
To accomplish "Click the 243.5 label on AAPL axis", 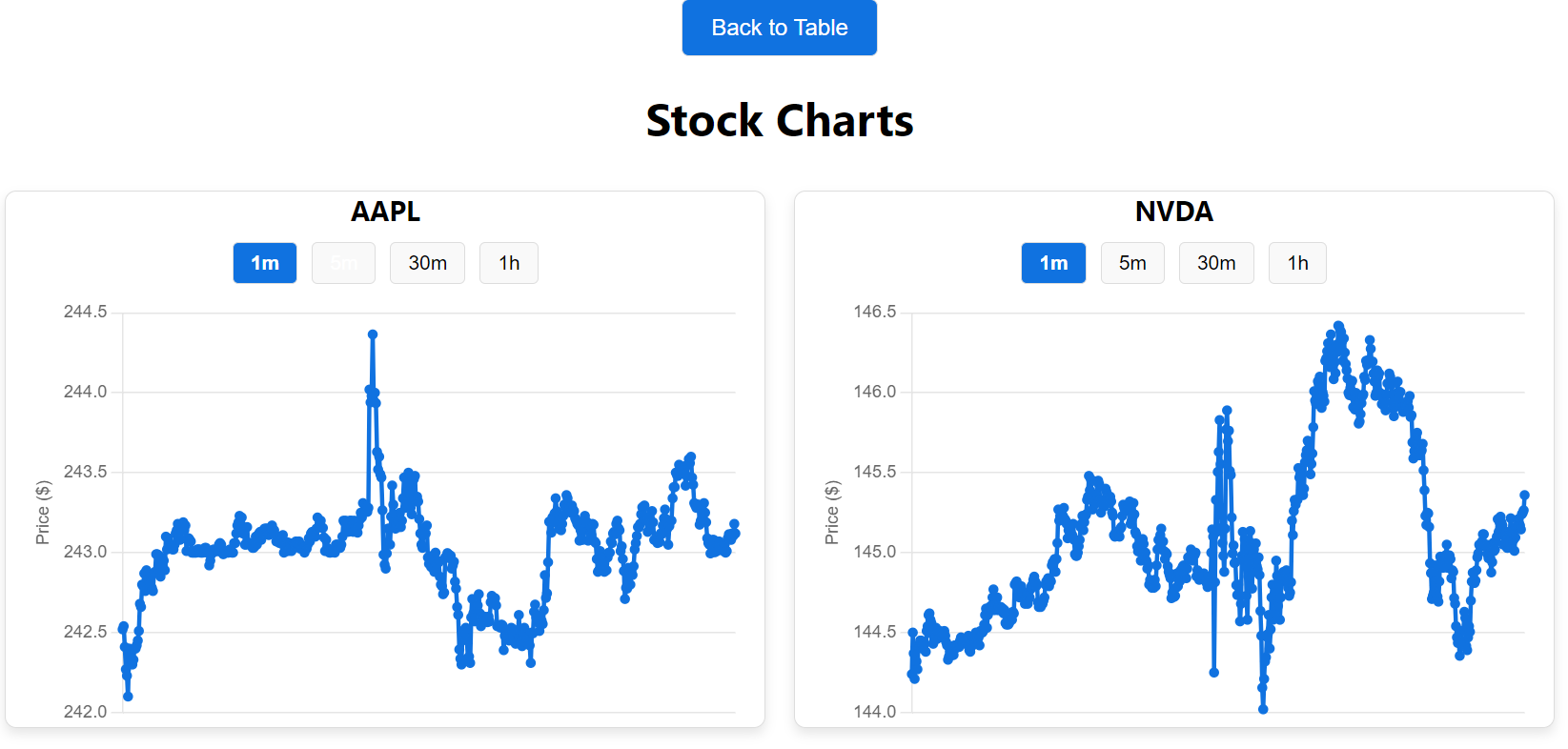I will tap(85, 472).
